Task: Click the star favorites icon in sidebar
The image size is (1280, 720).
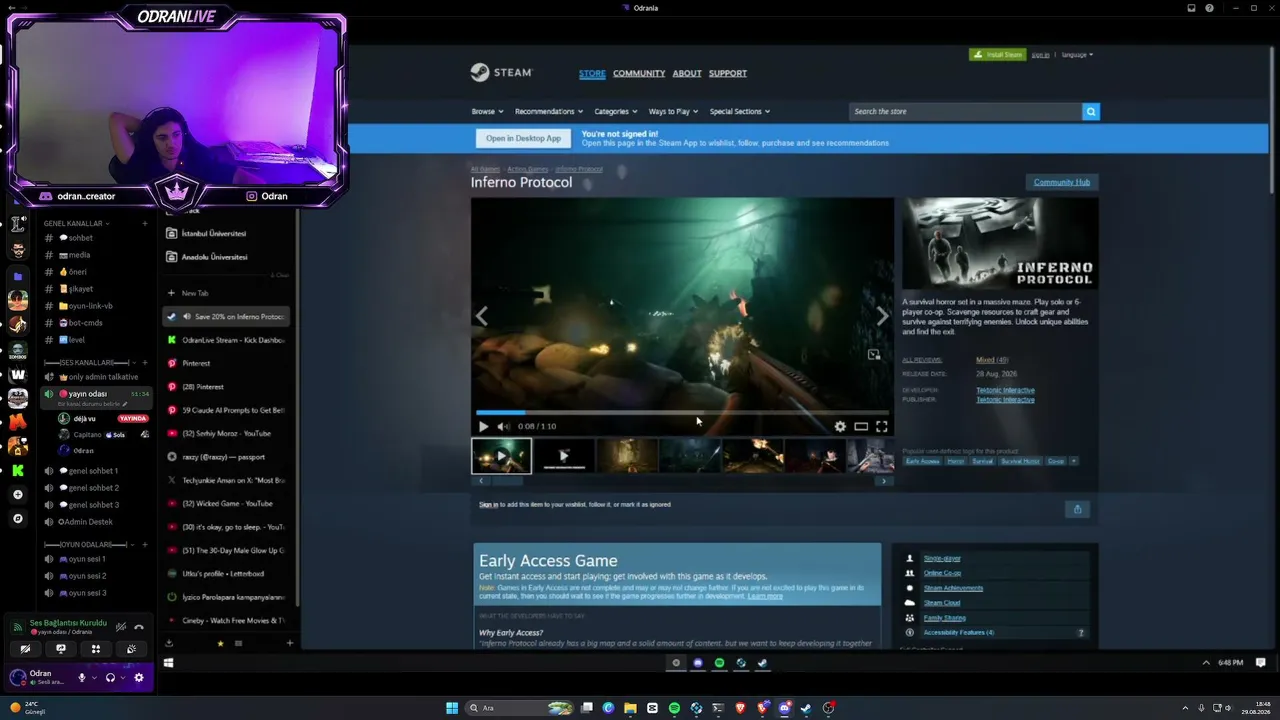Action: pyautogui.click(x=220, y=643)
